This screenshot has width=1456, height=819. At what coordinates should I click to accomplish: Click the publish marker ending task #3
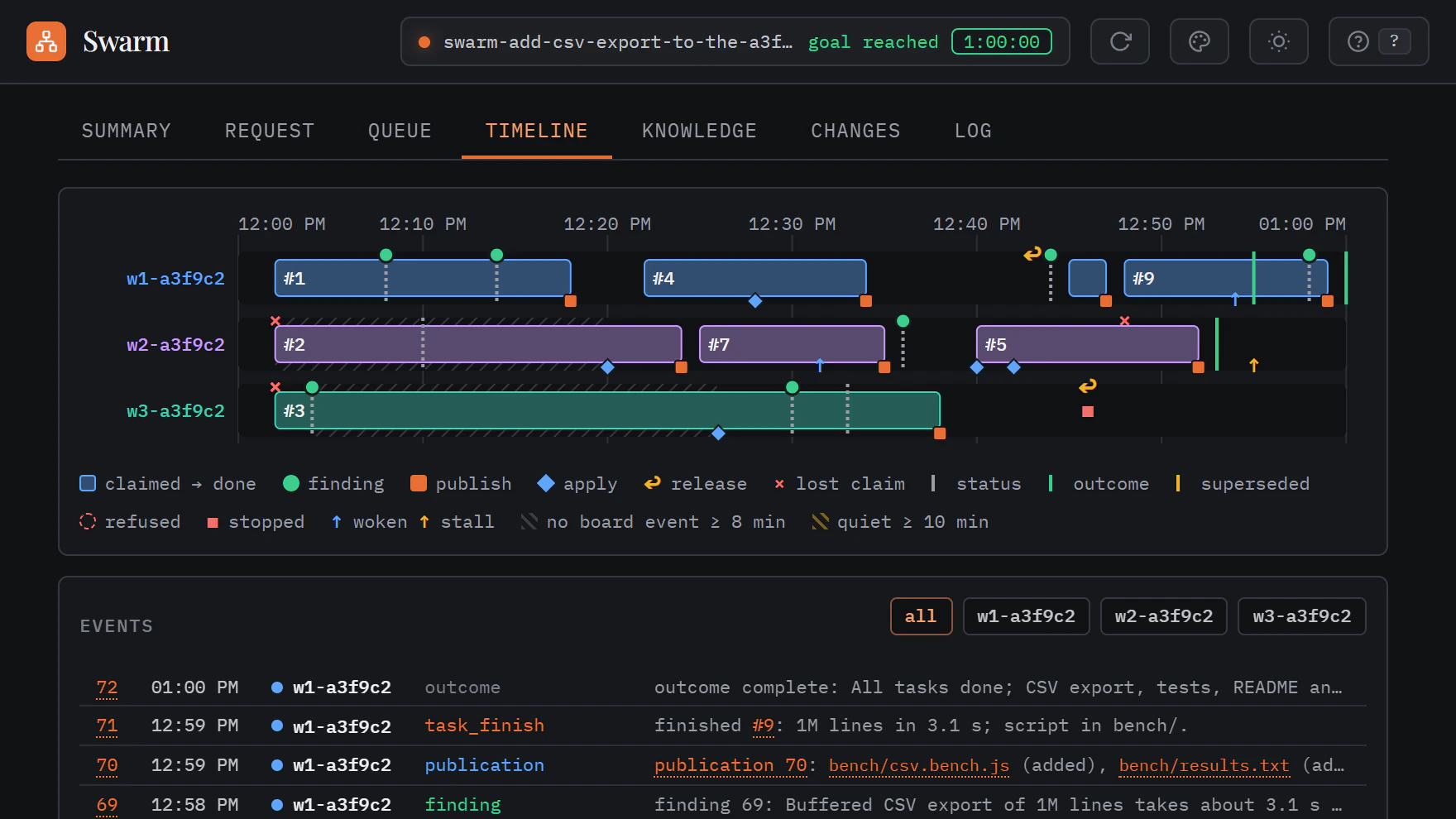(940, 433)
